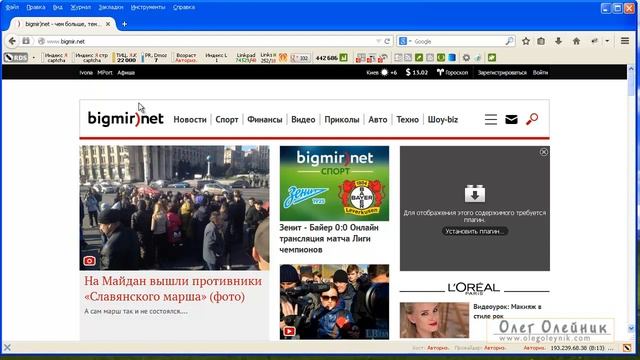Open the site hamburger menu beside the envelope
Viewport: 640px width, 360px height.
(491, 120)
